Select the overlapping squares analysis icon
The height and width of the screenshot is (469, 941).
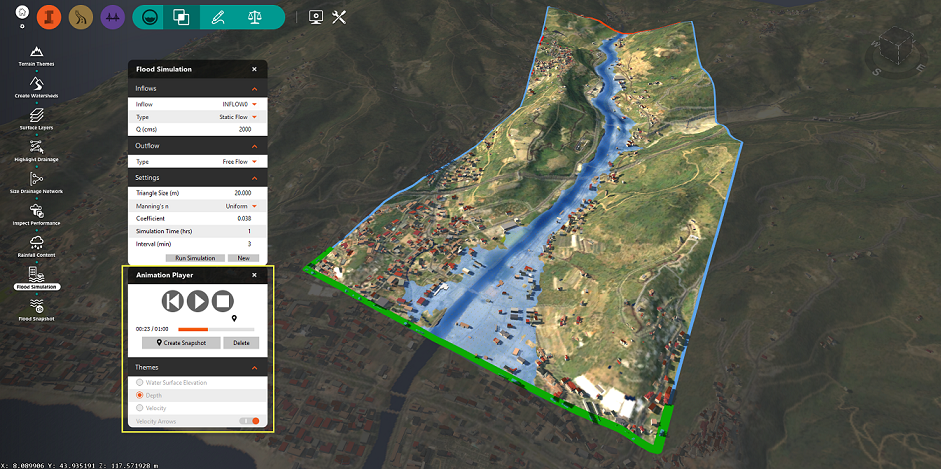(x=181, y=17)
